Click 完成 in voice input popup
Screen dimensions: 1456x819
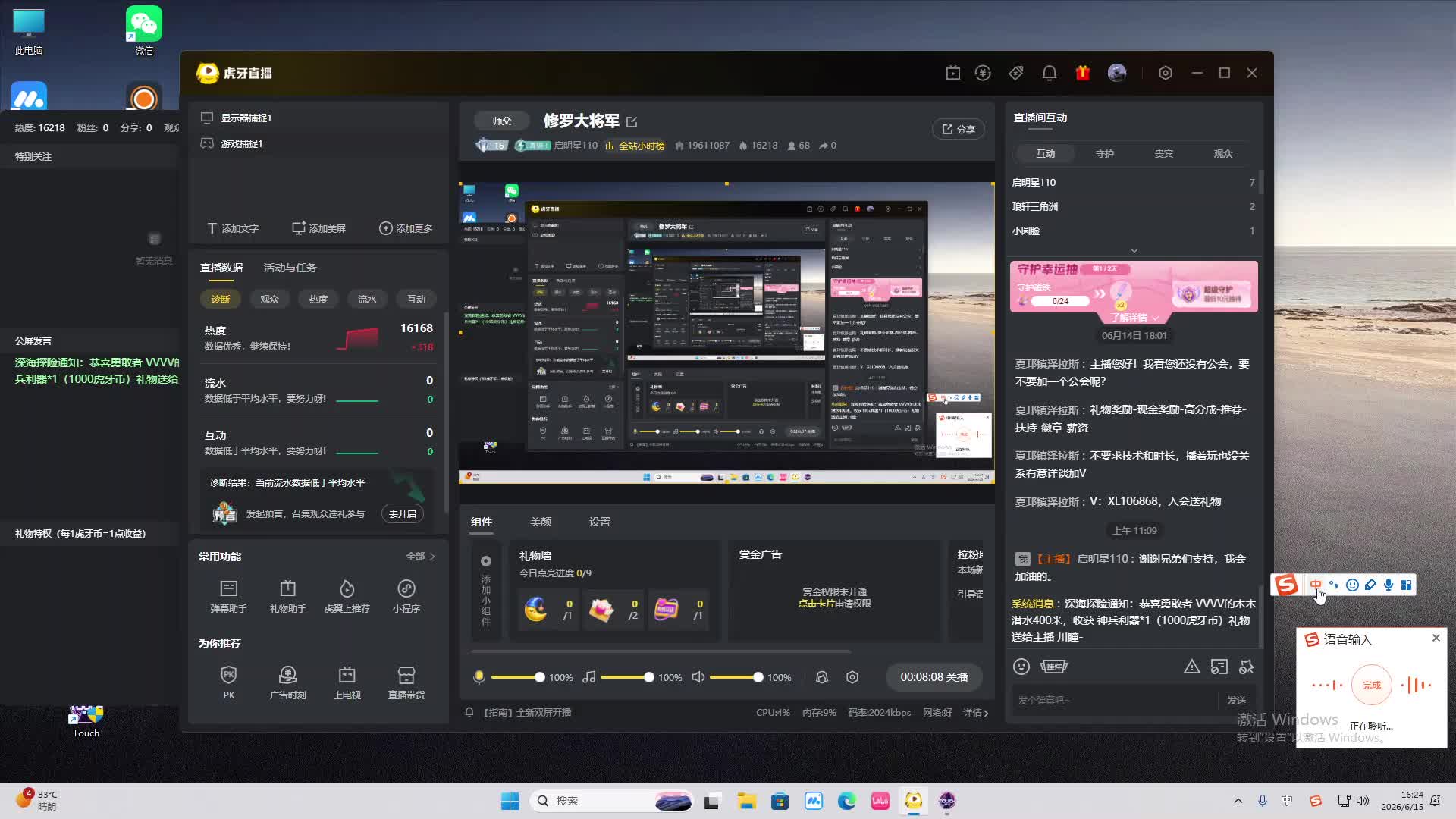pos(1372,686)
